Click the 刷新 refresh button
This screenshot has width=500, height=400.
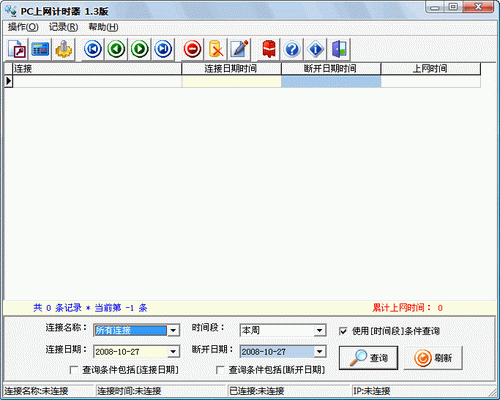(x=433, y=358)
